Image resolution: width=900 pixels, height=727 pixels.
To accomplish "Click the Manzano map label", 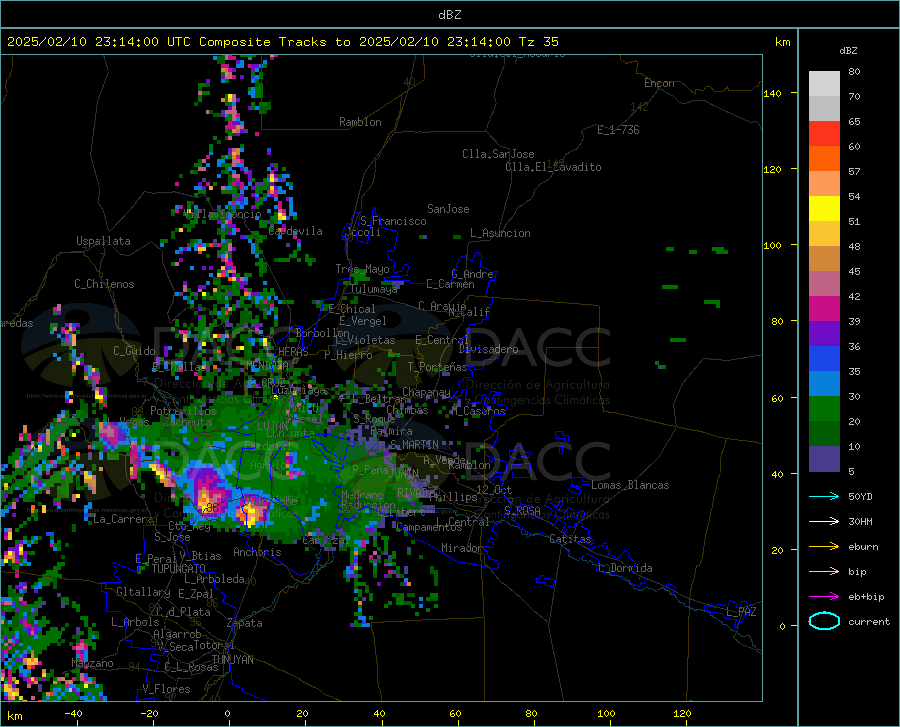I will pyautogui.click(x=92, y=663).
